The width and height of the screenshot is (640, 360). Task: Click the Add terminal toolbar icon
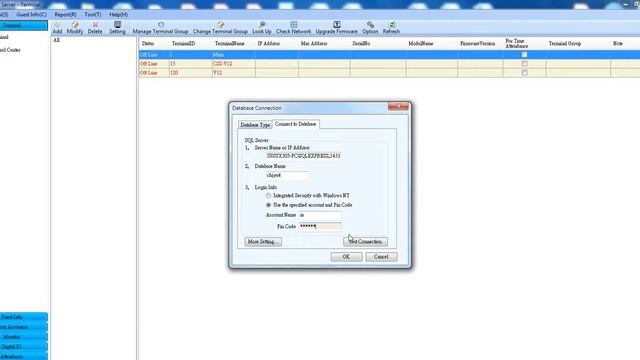click(57, 28)
